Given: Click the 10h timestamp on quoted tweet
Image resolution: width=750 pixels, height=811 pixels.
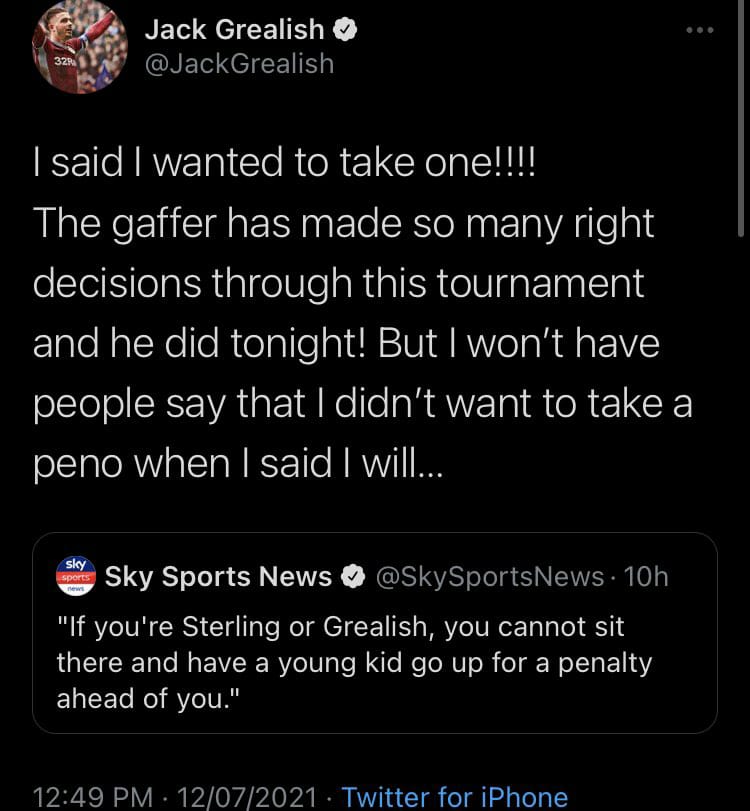Looking at the screenshot, I should [645, 577].
